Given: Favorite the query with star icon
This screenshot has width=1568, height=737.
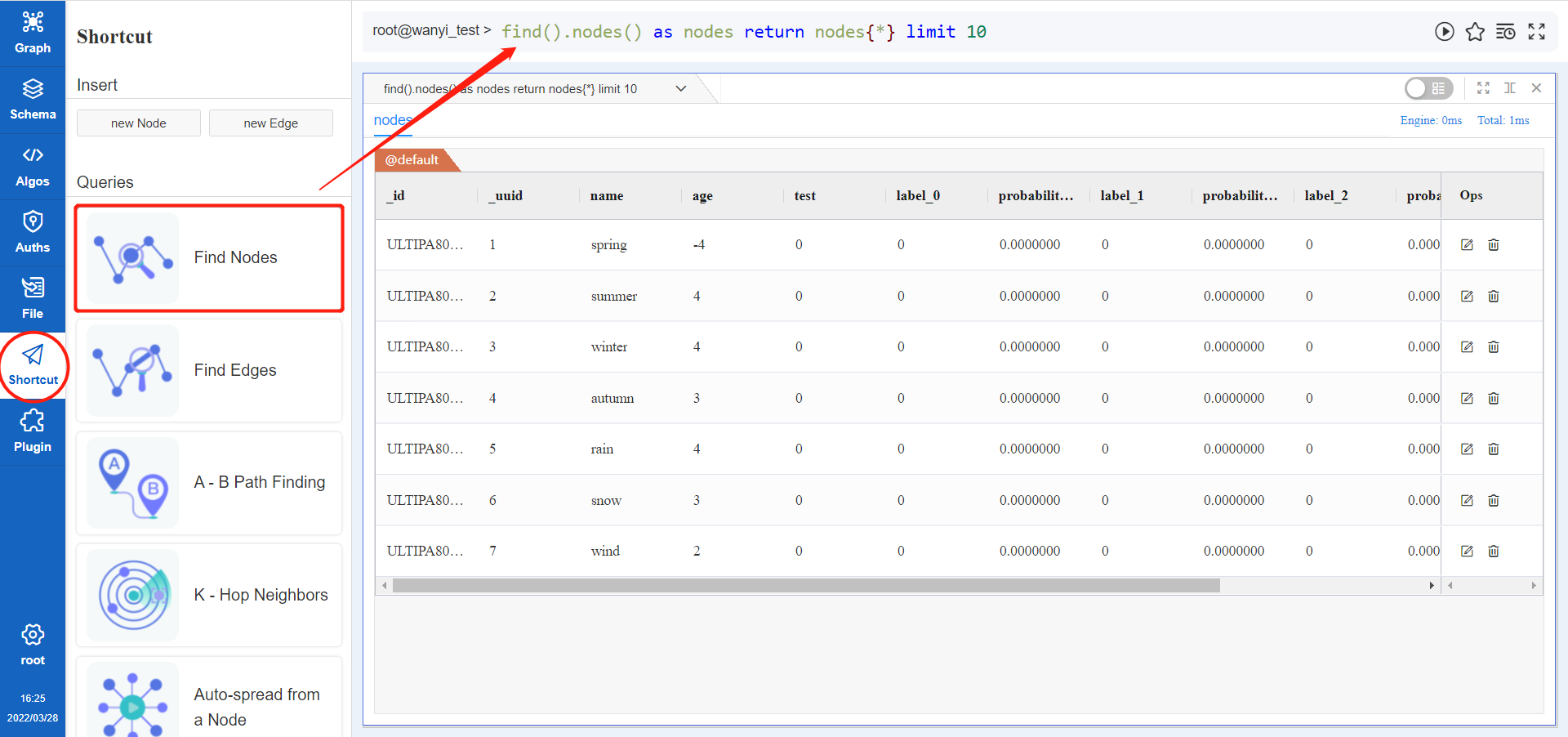Looking at the screenshot, I should tap(1475, 32).
